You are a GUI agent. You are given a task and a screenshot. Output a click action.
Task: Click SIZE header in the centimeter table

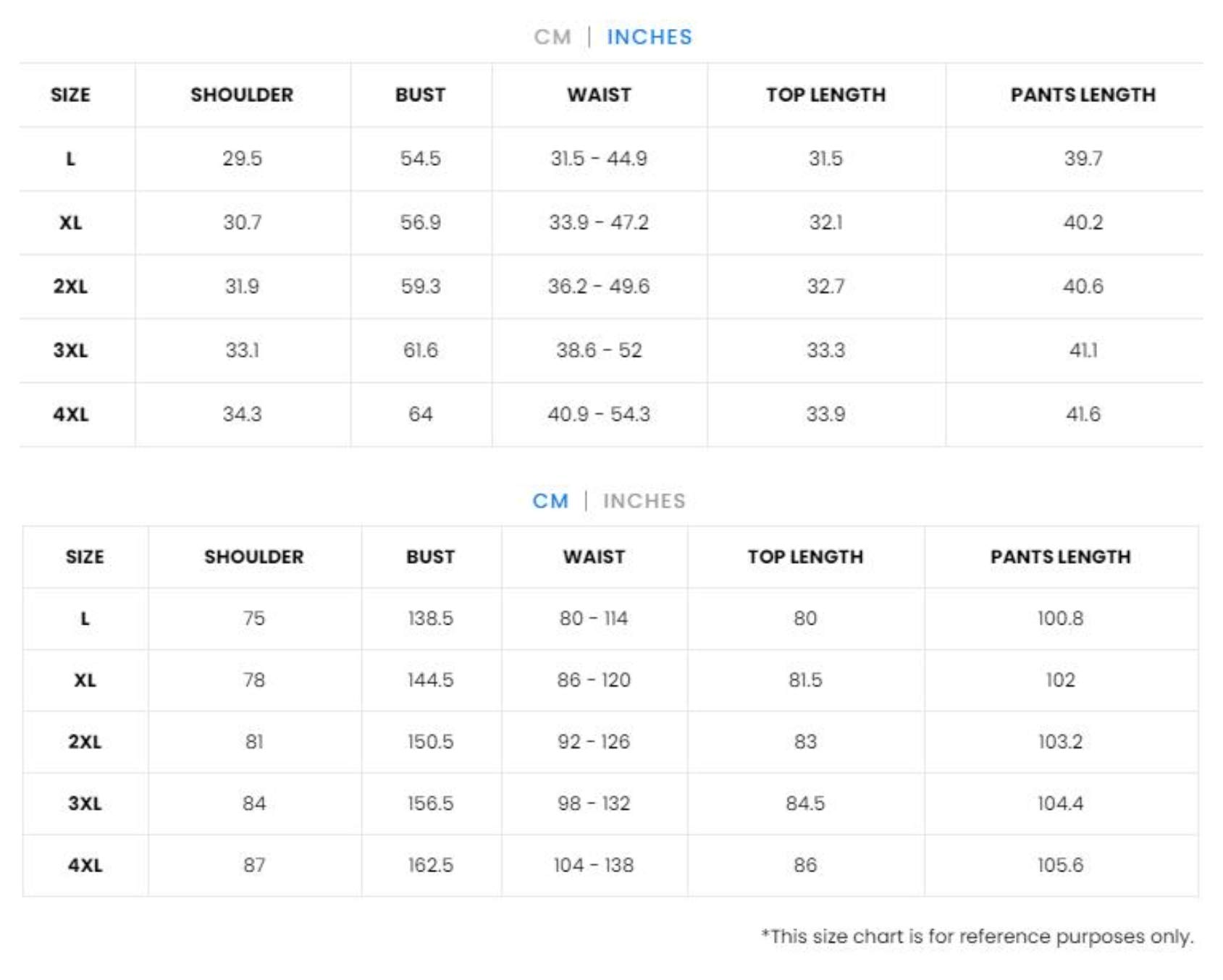(x=85, y=557)
